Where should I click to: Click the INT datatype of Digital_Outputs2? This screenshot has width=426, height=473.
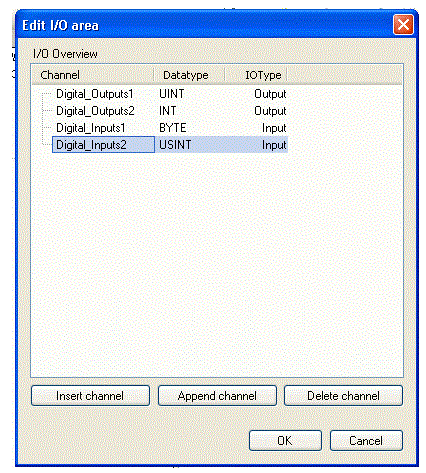[167, 111]
